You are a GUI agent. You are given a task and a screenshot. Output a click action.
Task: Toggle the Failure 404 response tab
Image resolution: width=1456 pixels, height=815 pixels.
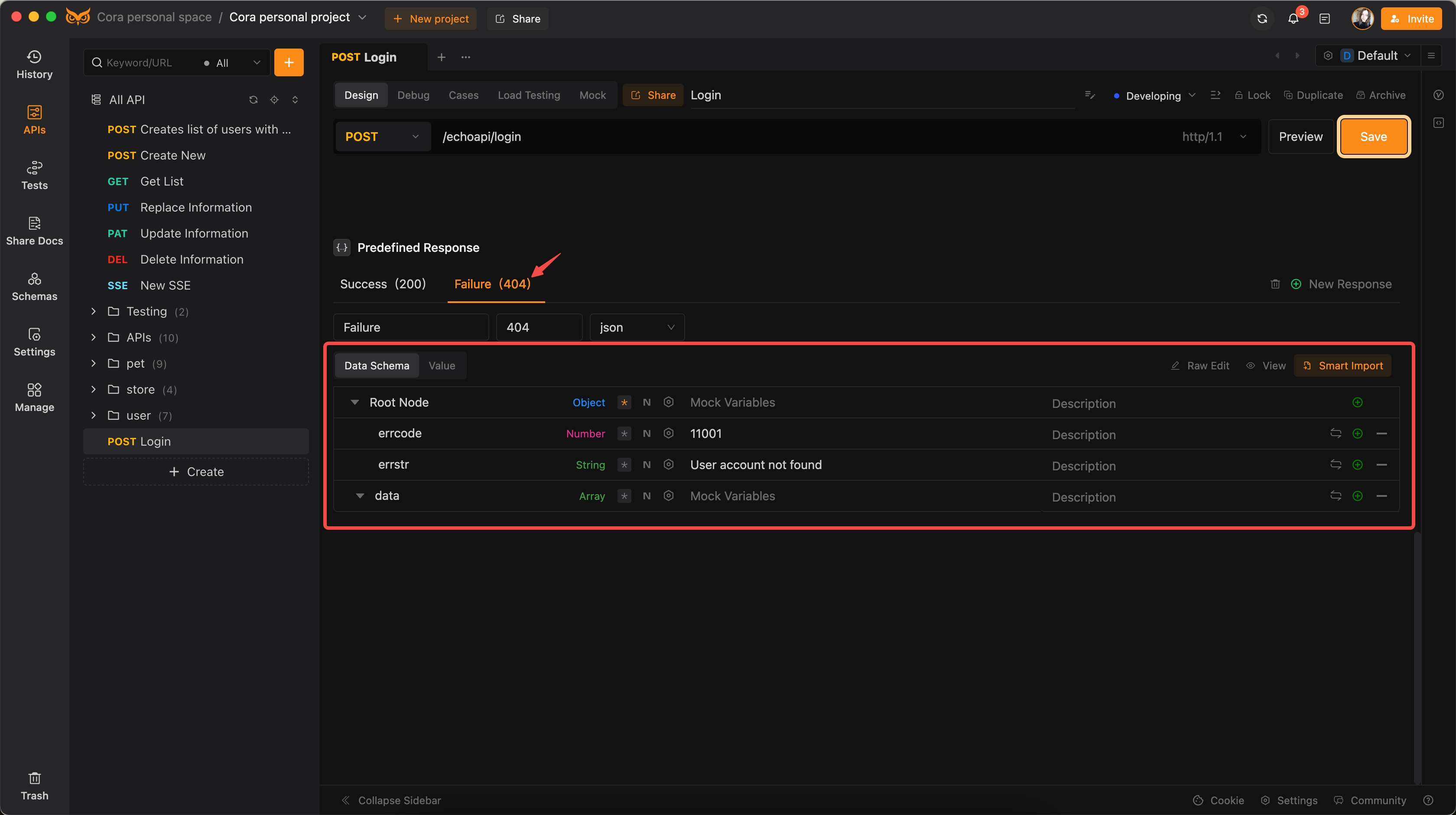[493, 283]
